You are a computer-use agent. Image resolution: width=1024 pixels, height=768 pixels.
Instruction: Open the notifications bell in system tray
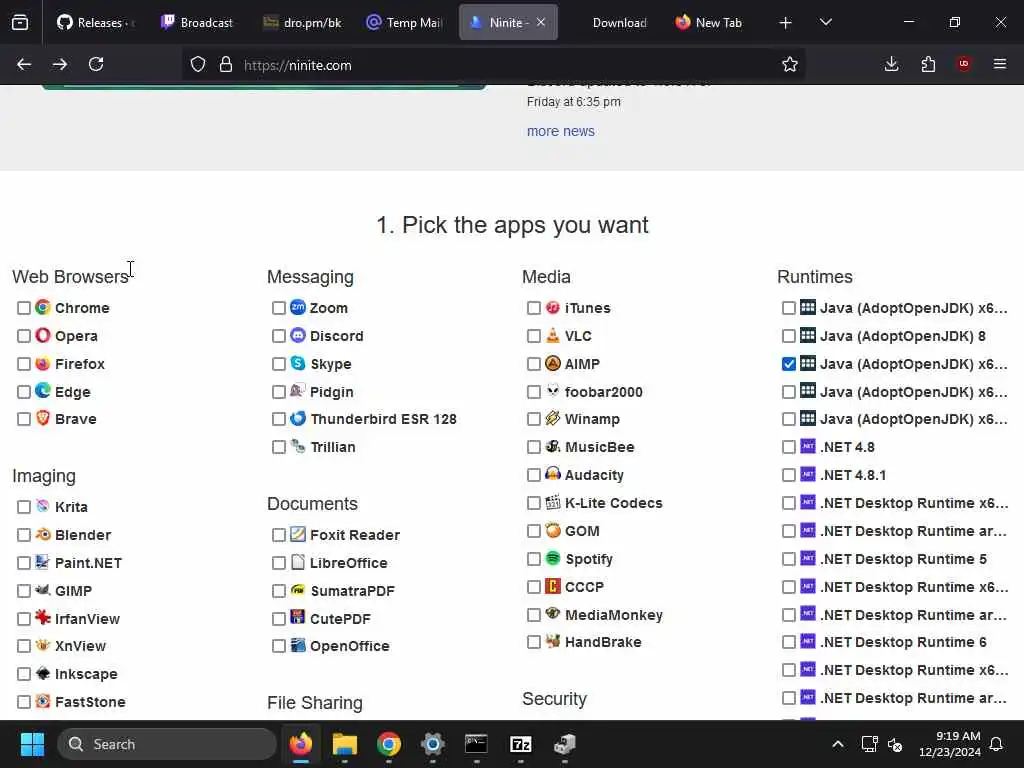click(x=997, y=744)
